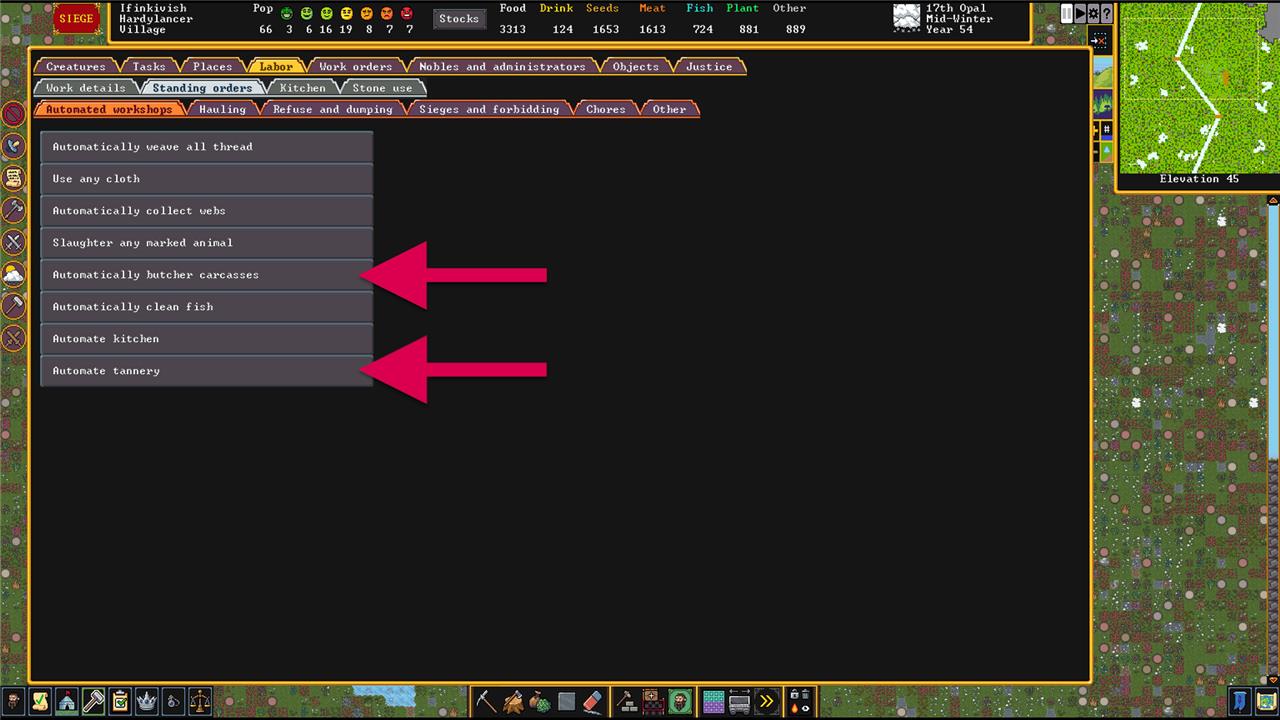
Task: Click the red cancel circle alert icon
Action: 13,115
